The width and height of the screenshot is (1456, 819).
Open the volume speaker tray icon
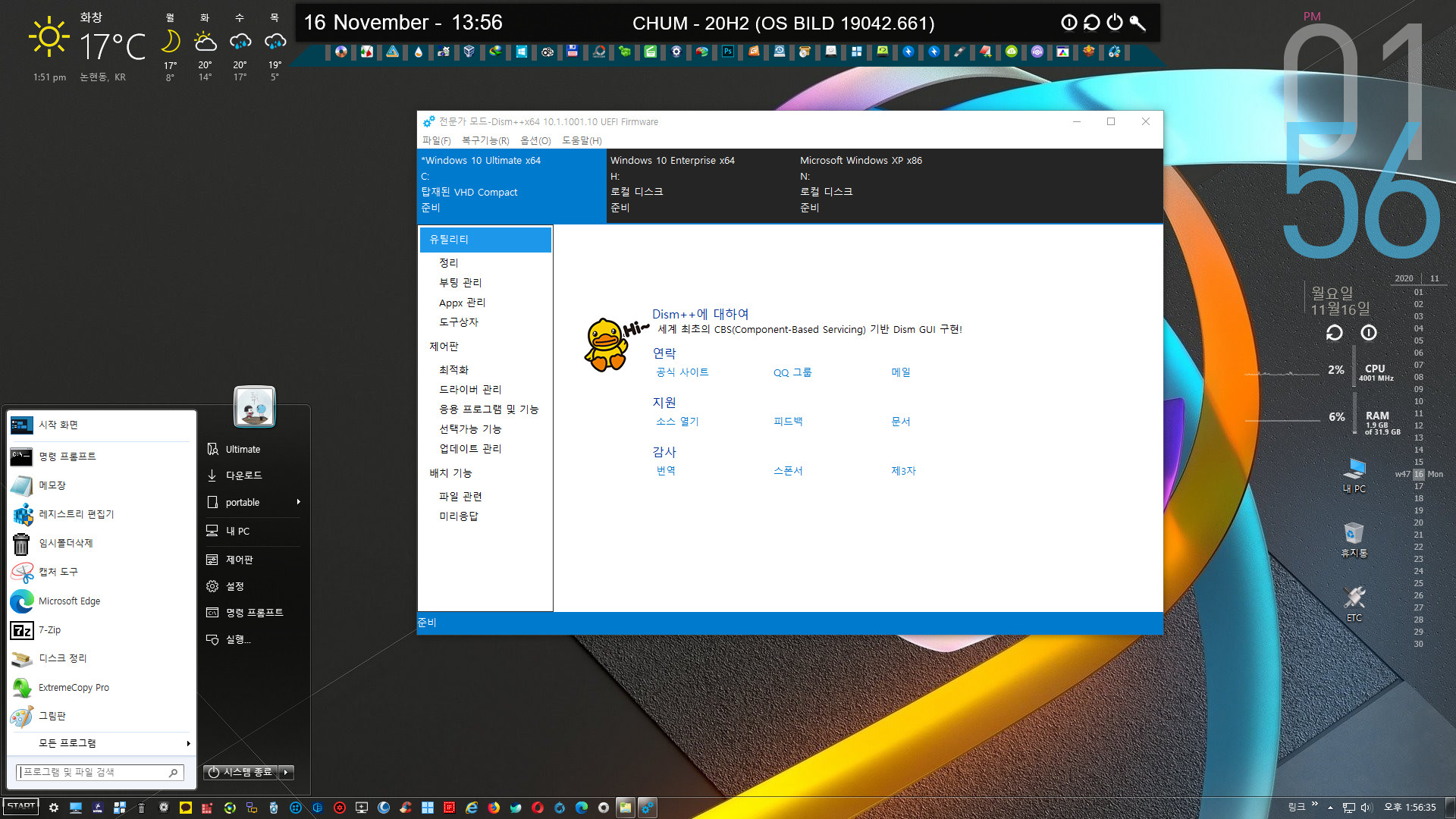click(x=1367, y=808)
